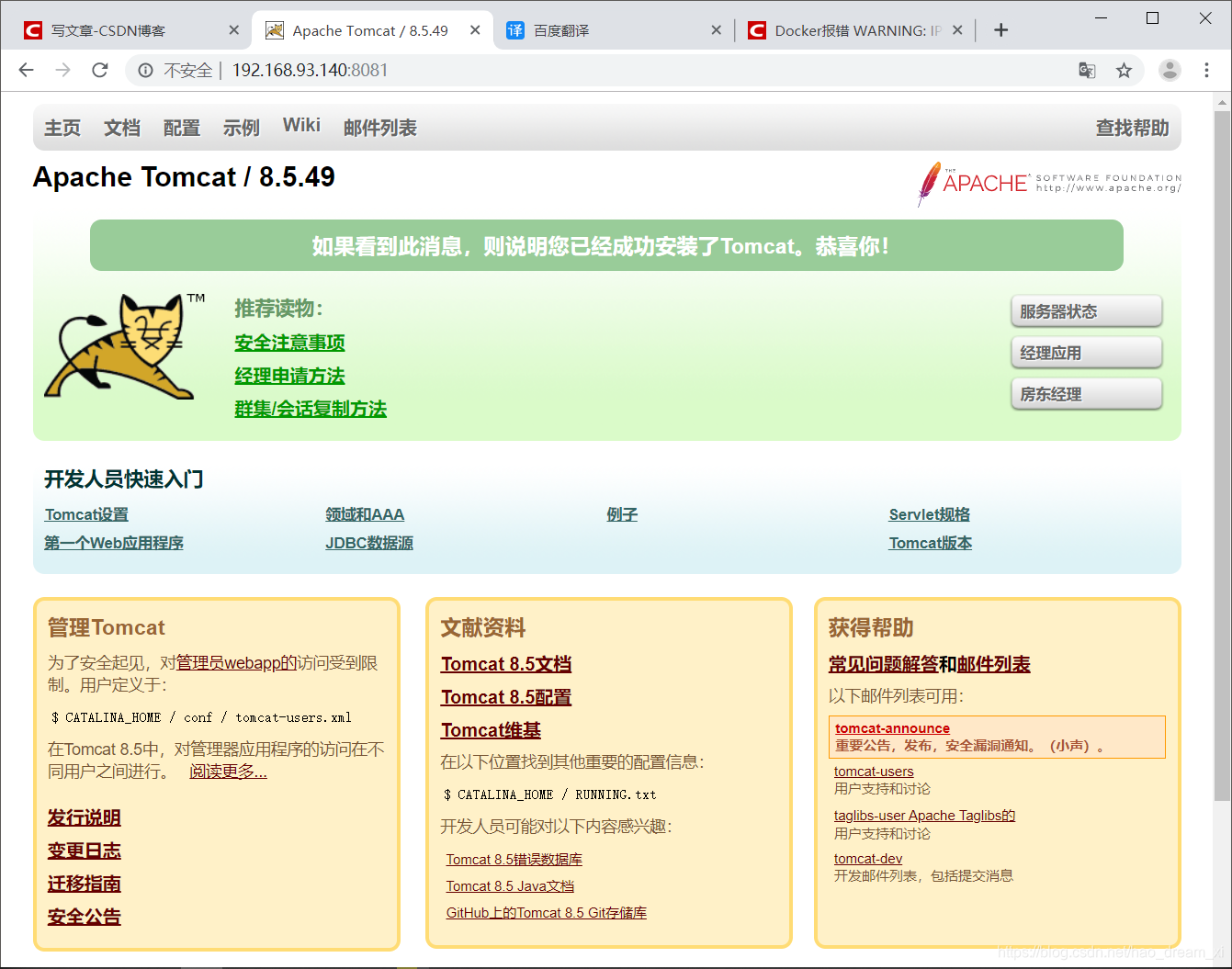Click the Apache Software Foundation logo

[x=1049, y=183]
